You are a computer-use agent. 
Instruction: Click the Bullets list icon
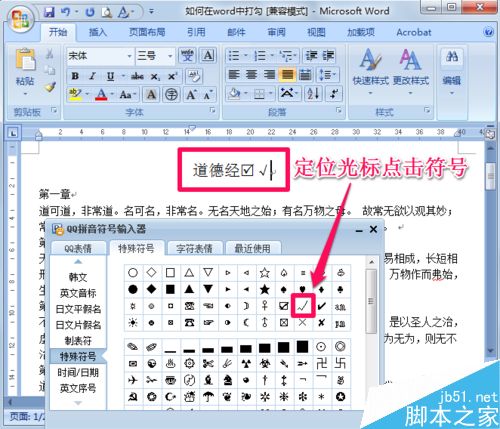click(x=234, y=56)
